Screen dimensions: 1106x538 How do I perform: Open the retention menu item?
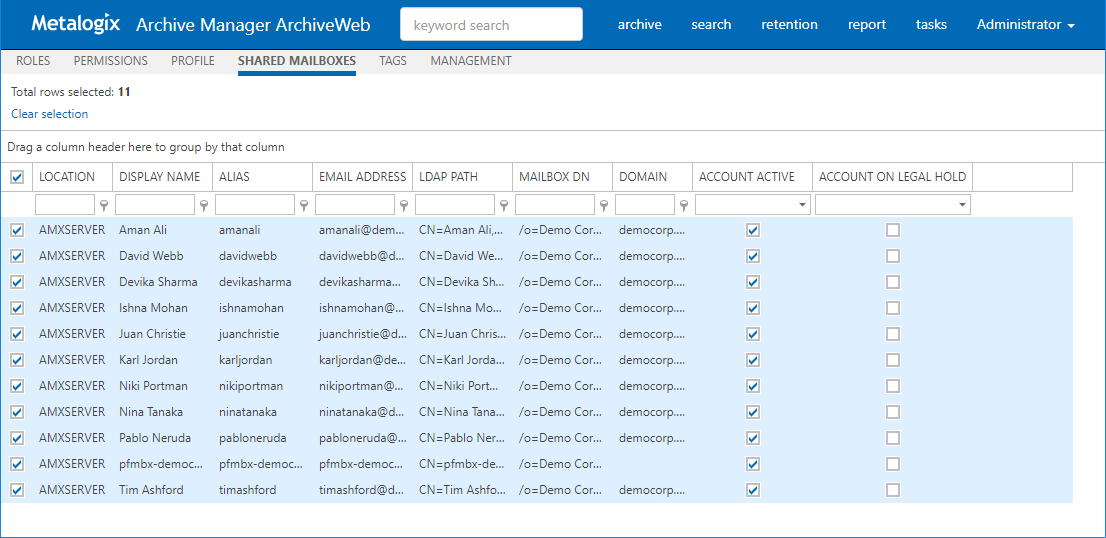(789, 25)
